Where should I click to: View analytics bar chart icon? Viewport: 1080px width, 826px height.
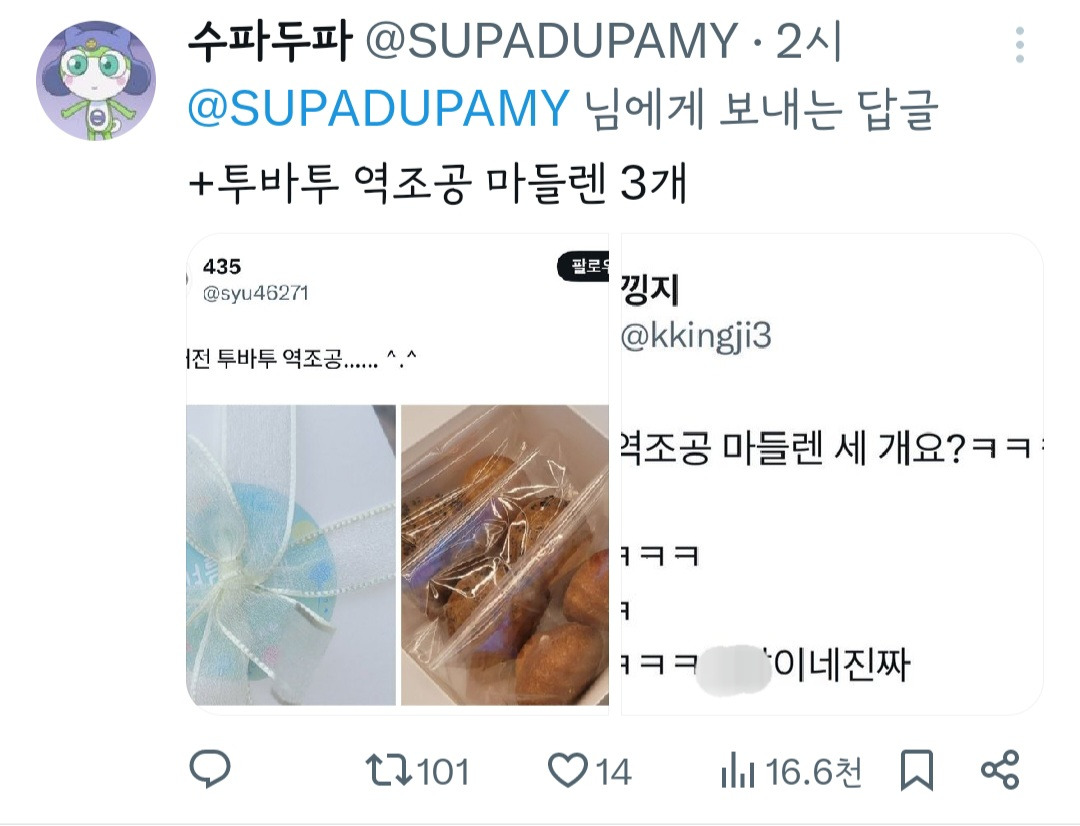(738, 771)
